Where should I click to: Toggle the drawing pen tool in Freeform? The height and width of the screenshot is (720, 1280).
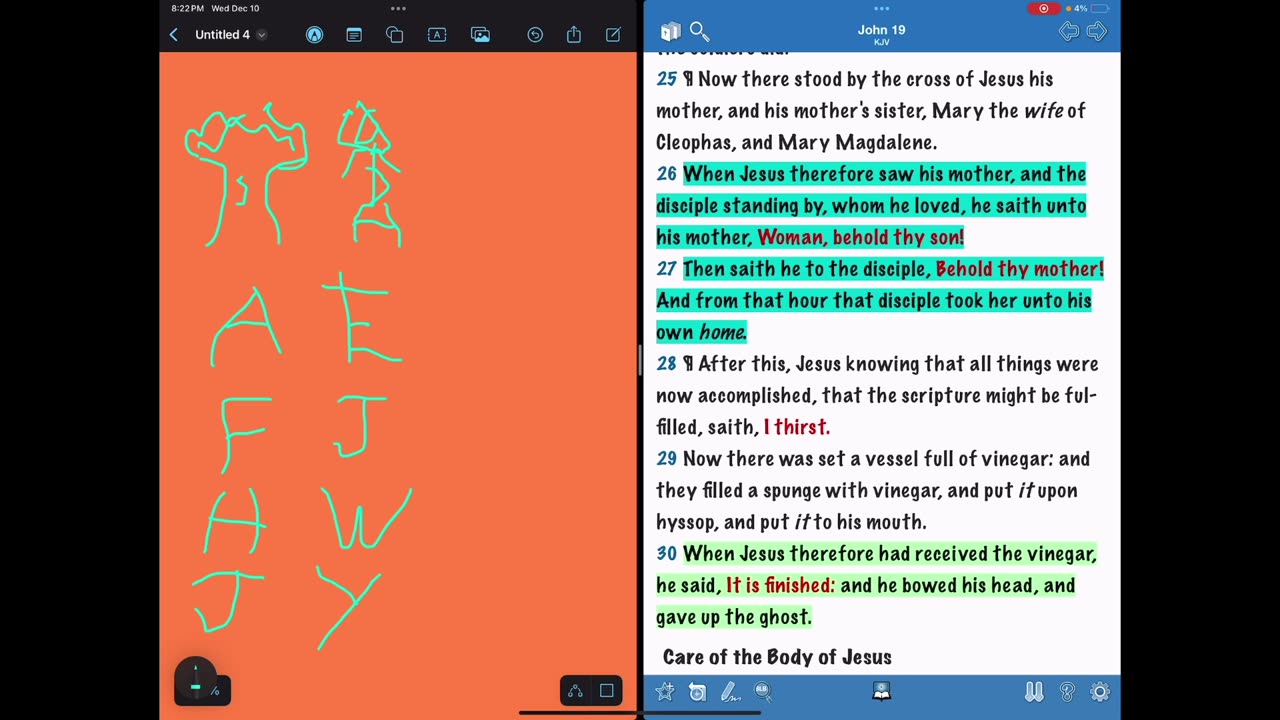pyautogui.click(x=314, y=35)
